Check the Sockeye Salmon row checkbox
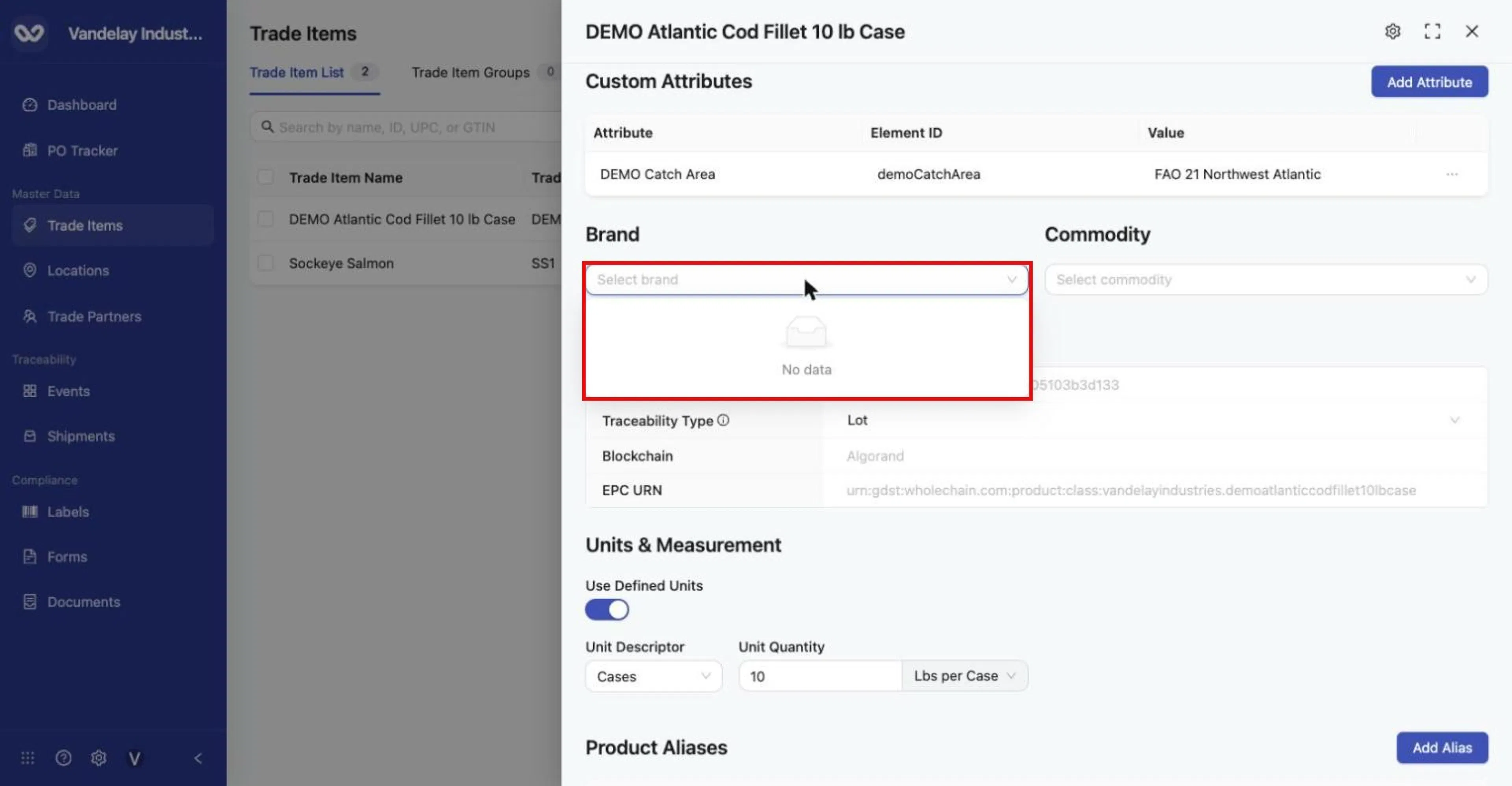The height and width of the screenshot is (786, 1512). pos(265,263)
